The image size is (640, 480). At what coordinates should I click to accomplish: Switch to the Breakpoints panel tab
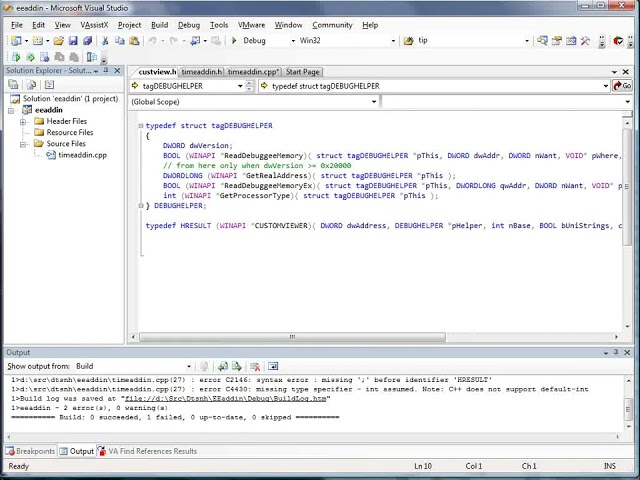(x=31, y=451)
